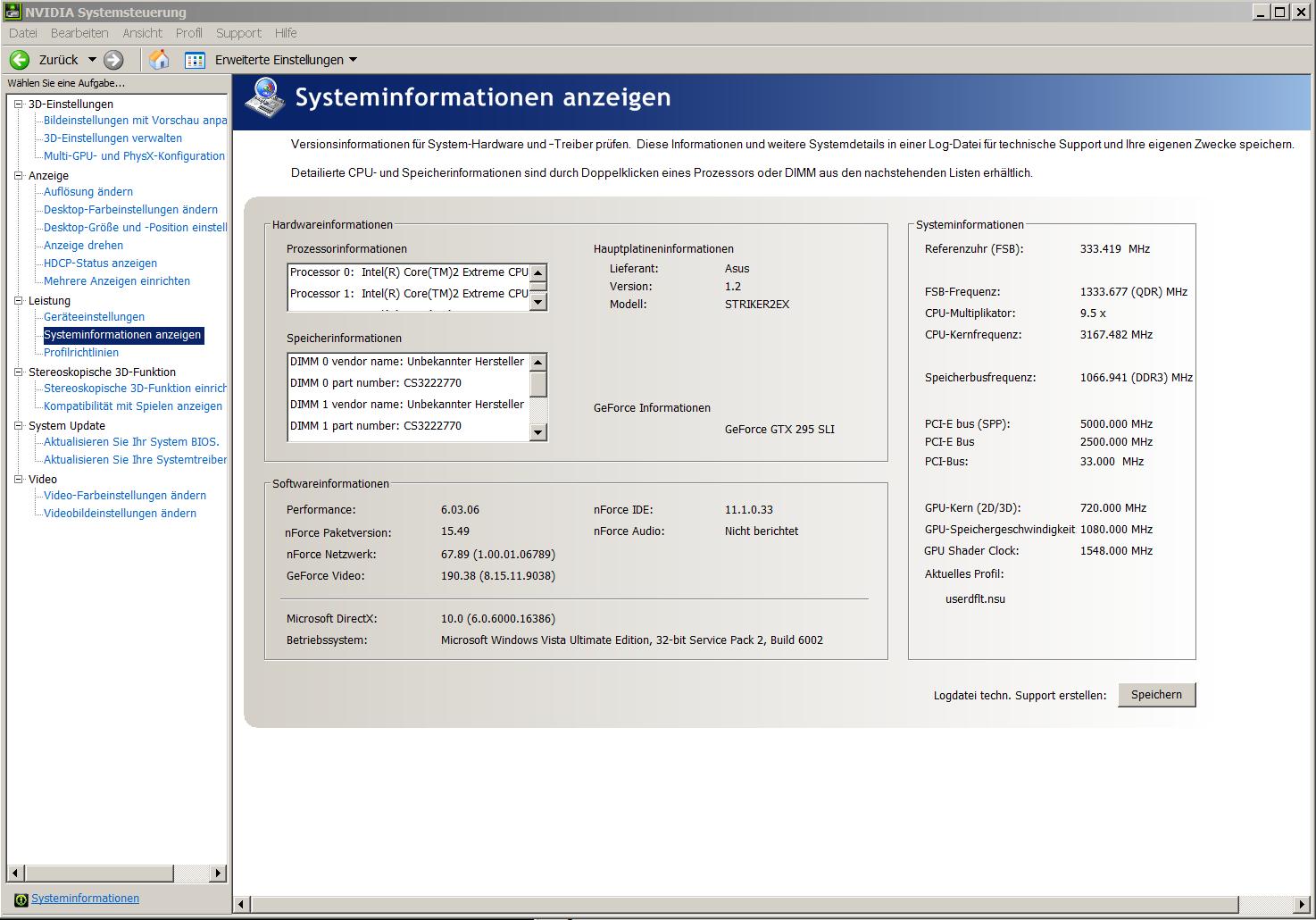This screenshot has height=920, width=1316.
Task: Click the view grid icon beside Erweiterte Einstellungen
Action: point(195,60)
